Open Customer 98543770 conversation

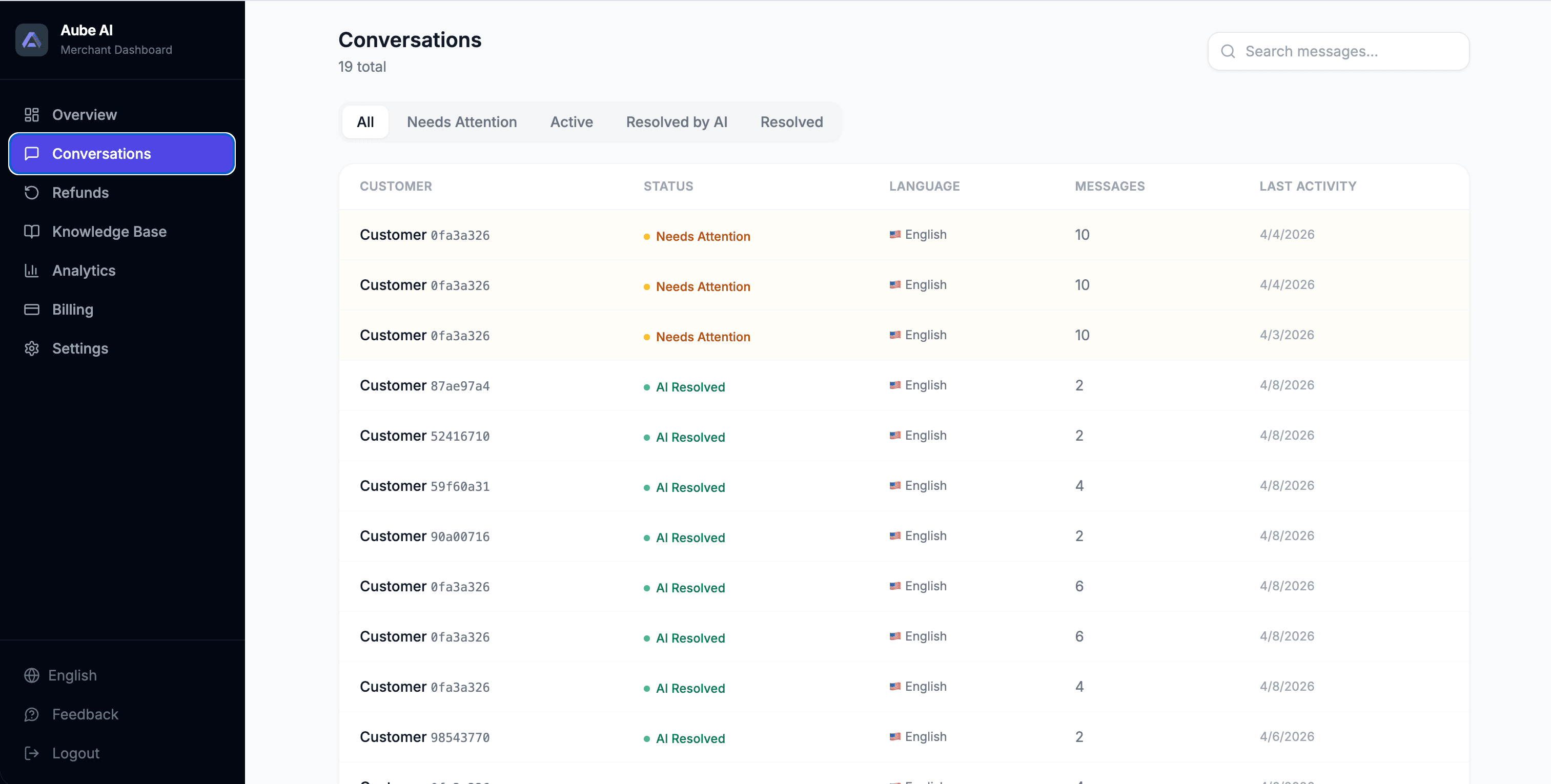point(904,737)
